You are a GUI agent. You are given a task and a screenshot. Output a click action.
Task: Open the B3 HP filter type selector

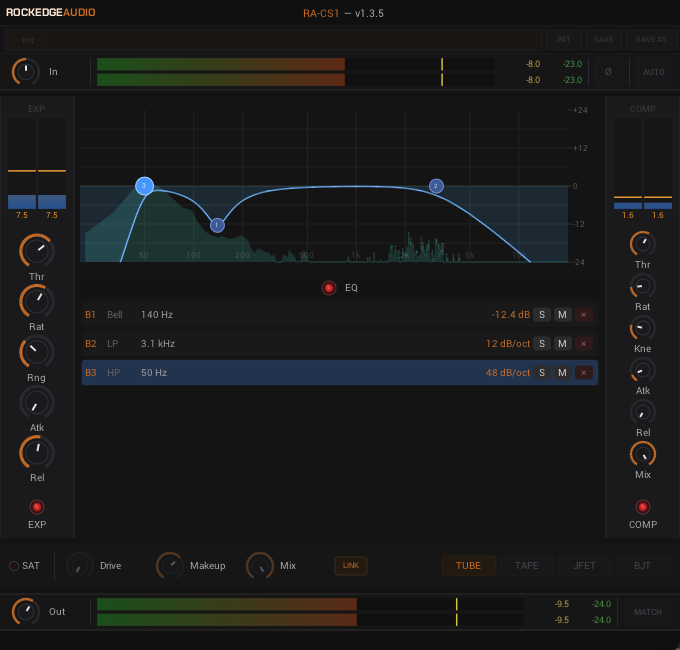[113, 372]
